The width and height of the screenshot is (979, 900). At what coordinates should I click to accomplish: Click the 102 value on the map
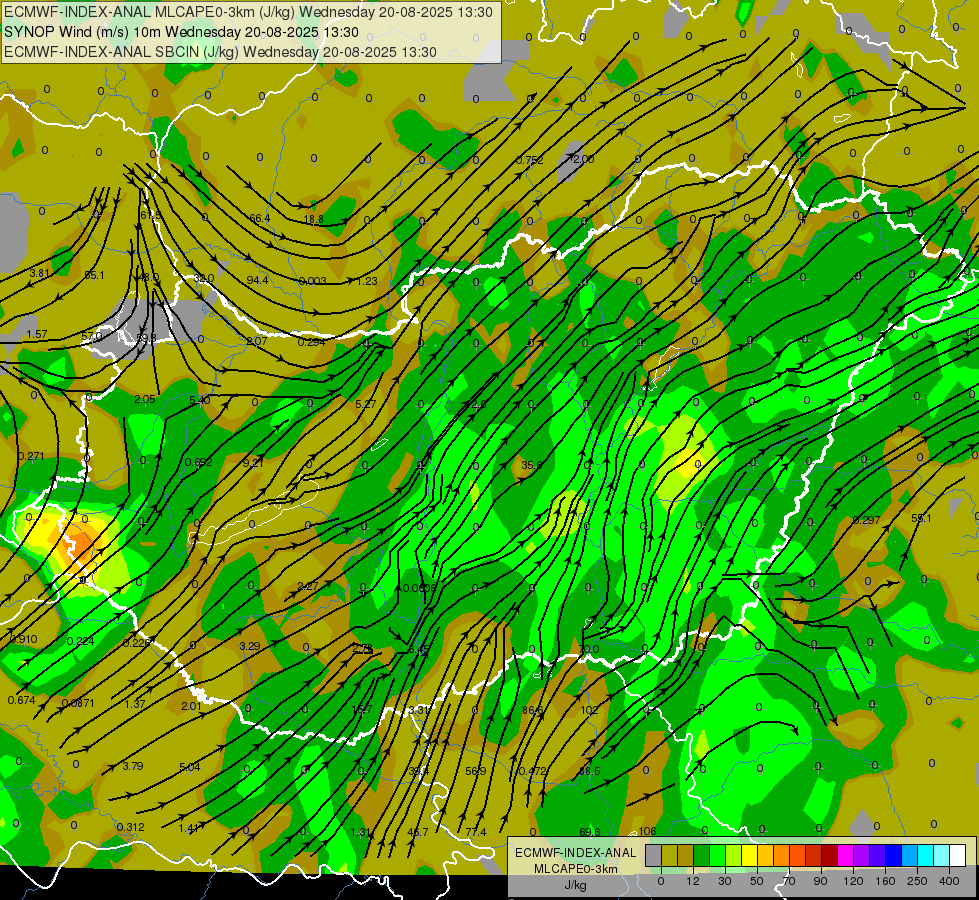coord(589,710)
